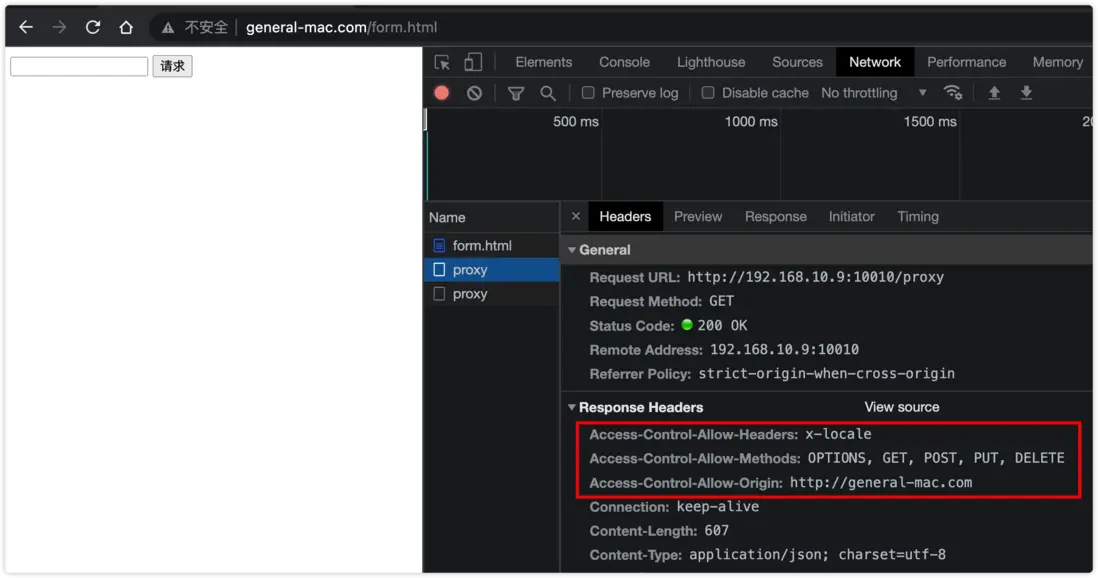Open the Lighthouse panel

click(711, 62)
